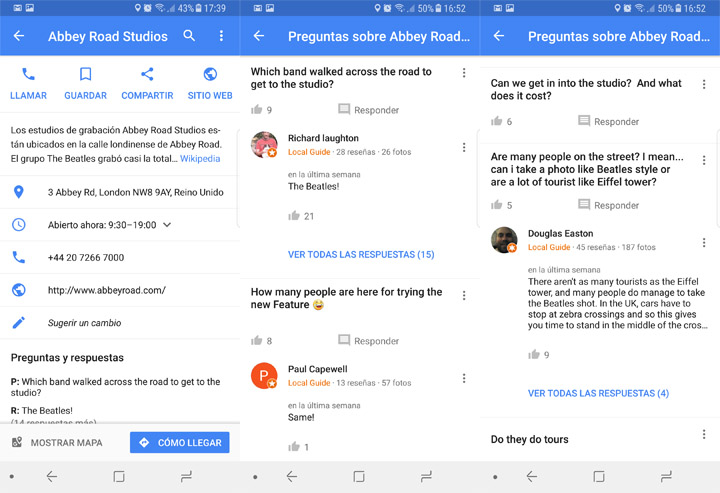Open Richard laughton's profile photo
The width and height of the screenshot is (720, 493).
[264, 145]
